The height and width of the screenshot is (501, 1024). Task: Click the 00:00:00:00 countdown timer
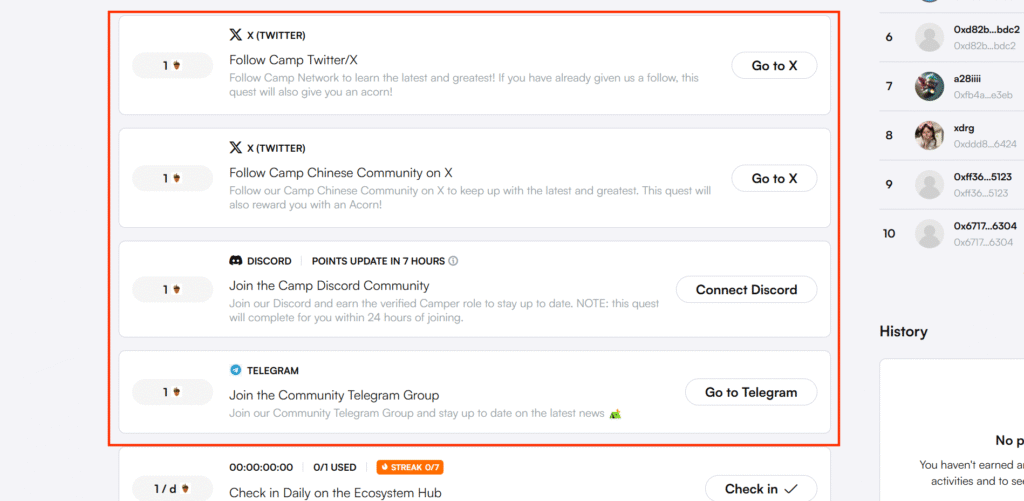(261, 468)
